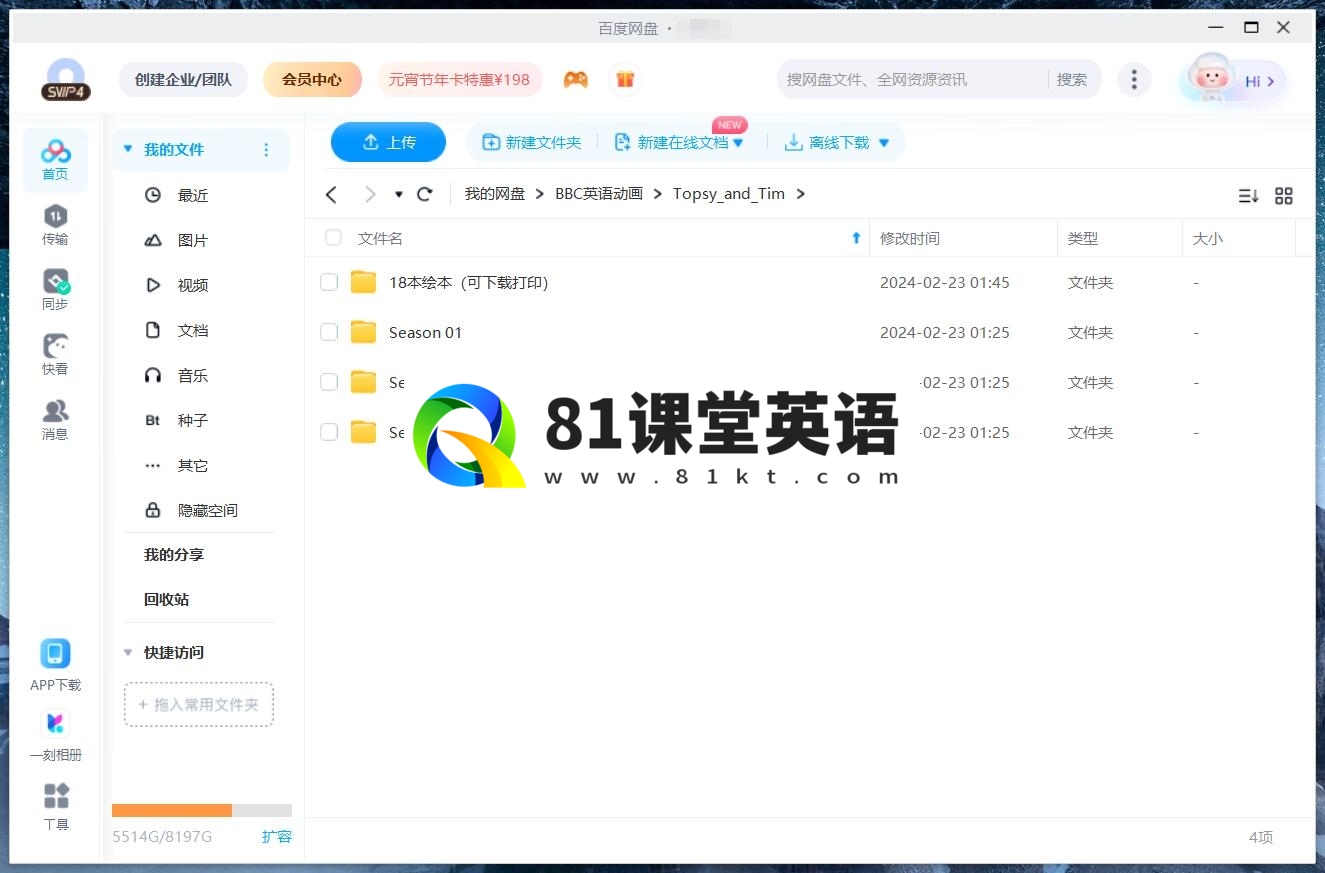Click the 种子 Bt icon
Viewport: 1325px width, 873px height.
click(x=153, y=420)
